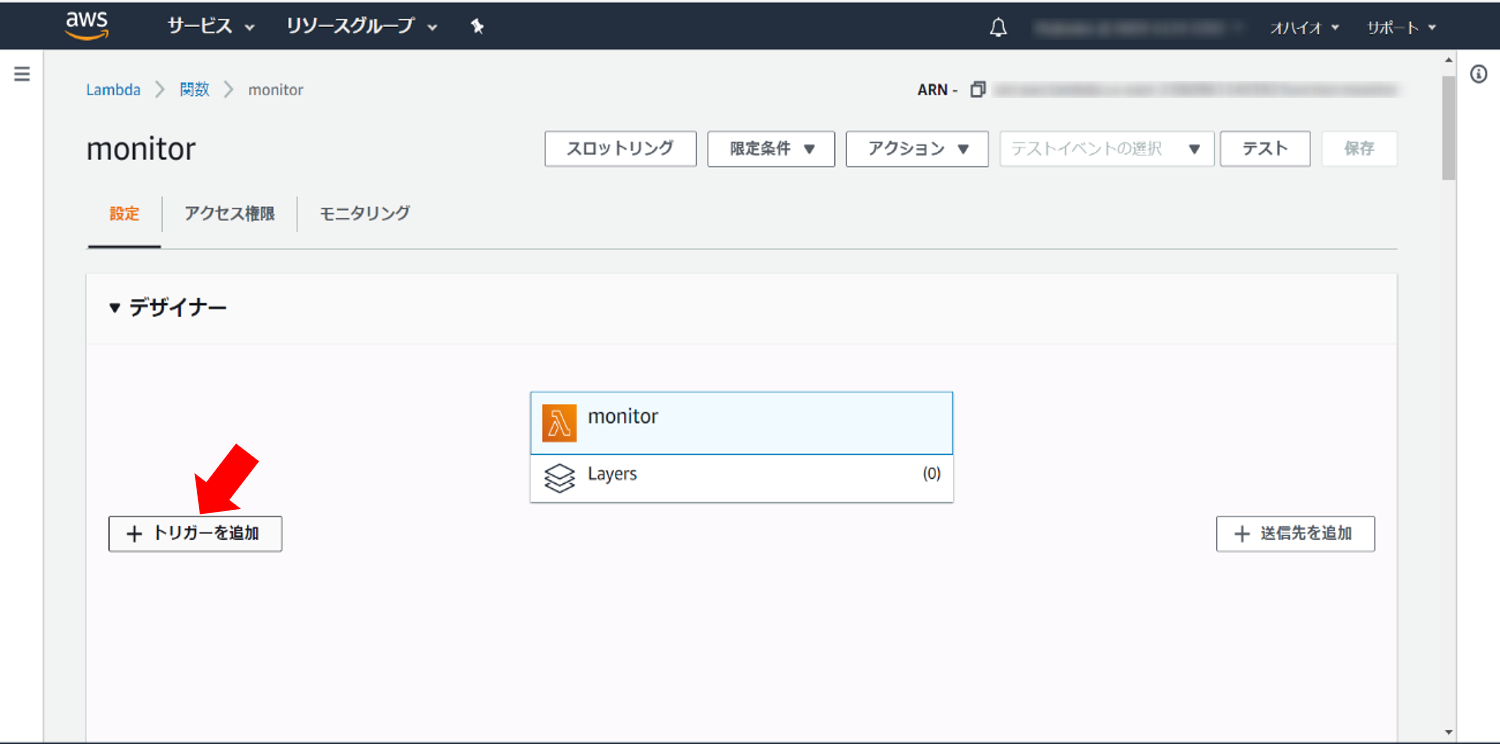1500x744 pixels.
Task: Open the blurred account name menu
Action: tap(1138, 28)
